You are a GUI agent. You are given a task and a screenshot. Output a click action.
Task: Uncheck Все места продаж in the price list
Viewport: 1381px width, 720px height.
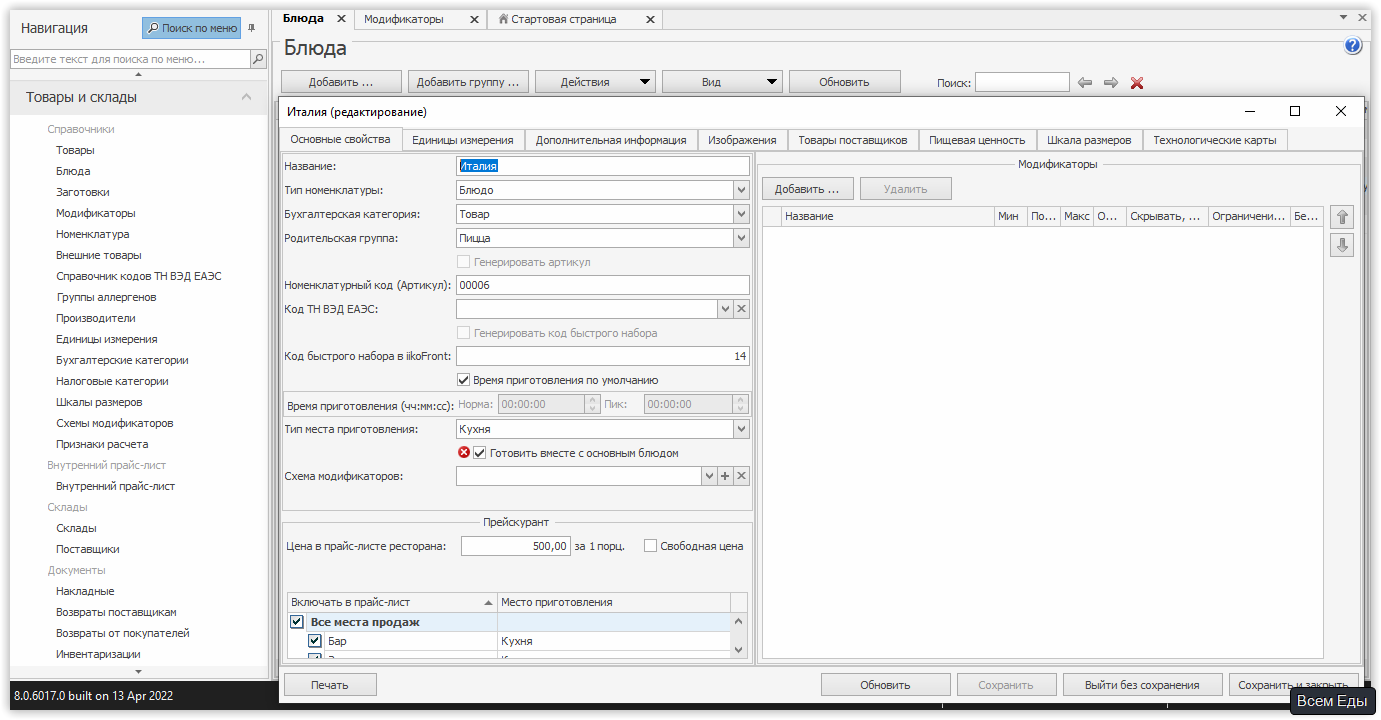297,622
